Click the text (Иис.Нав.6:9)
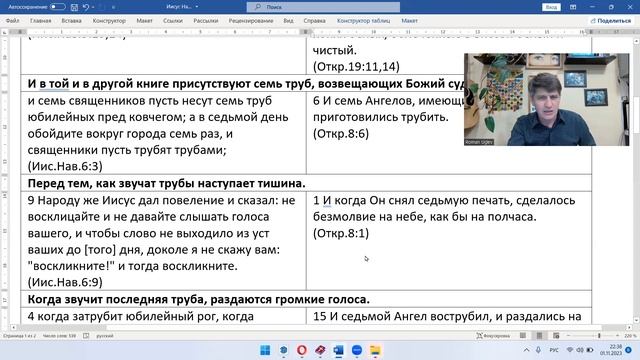 65,282
